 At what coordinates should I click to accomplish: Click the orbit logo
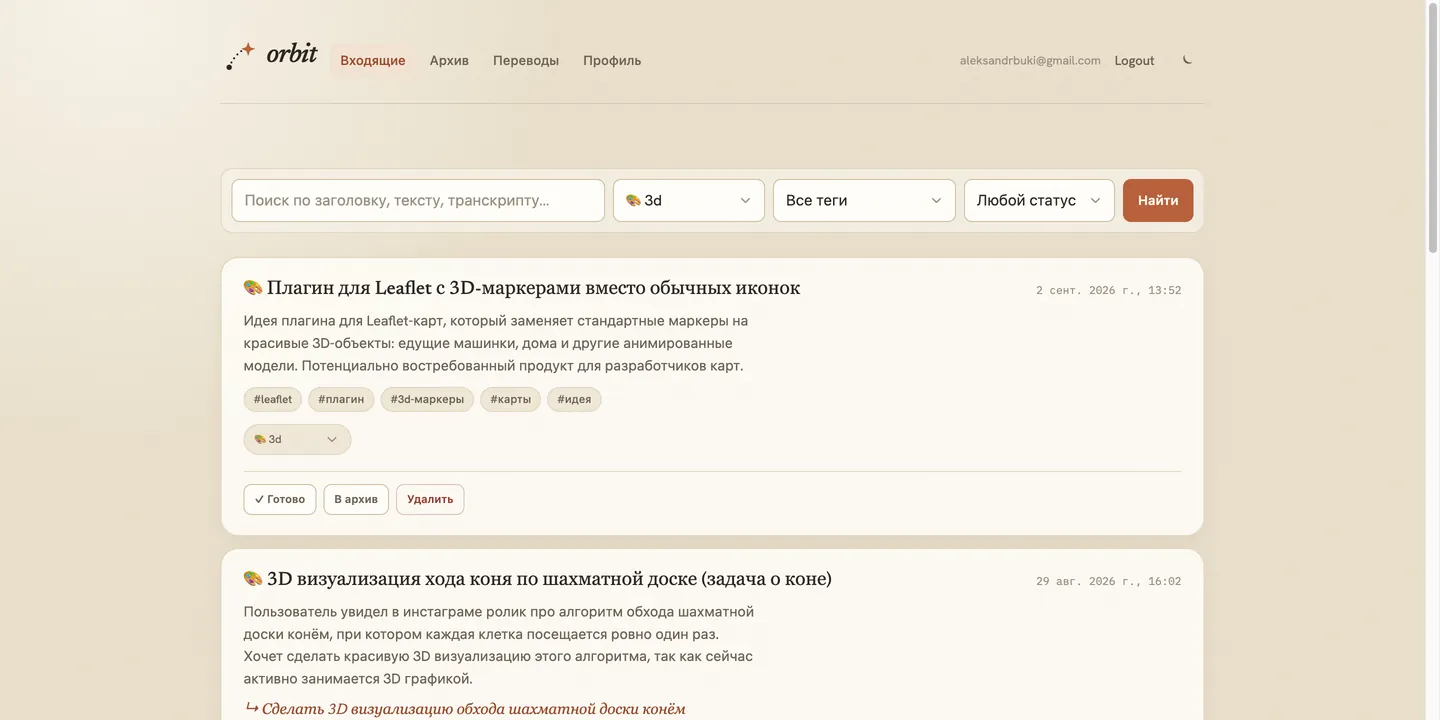pyautogui.click(x=272, y=56)
